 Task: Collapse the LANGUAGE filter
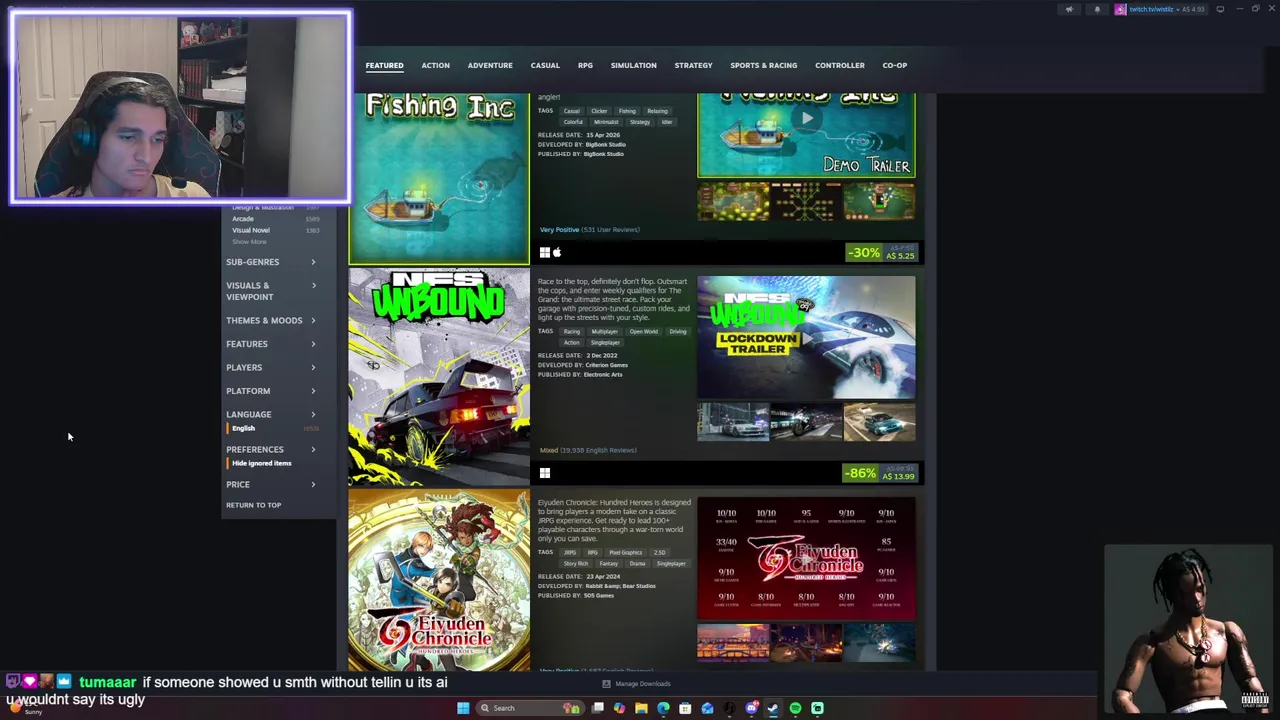(x=271, y=415)
